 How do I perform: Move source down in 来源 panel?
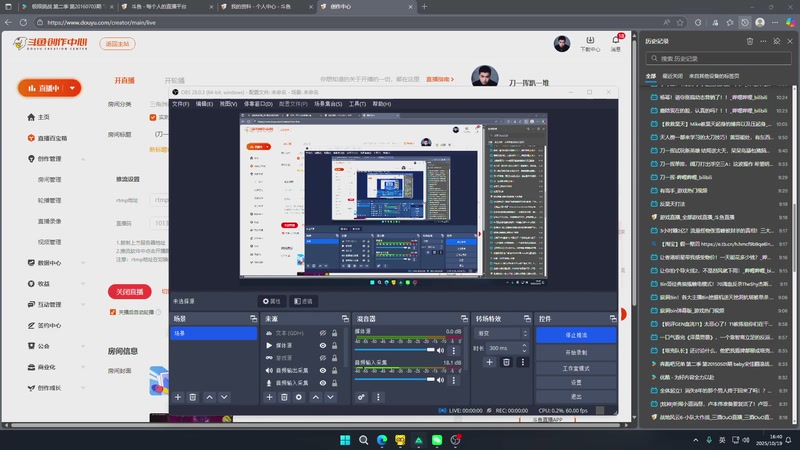[331, 397]
